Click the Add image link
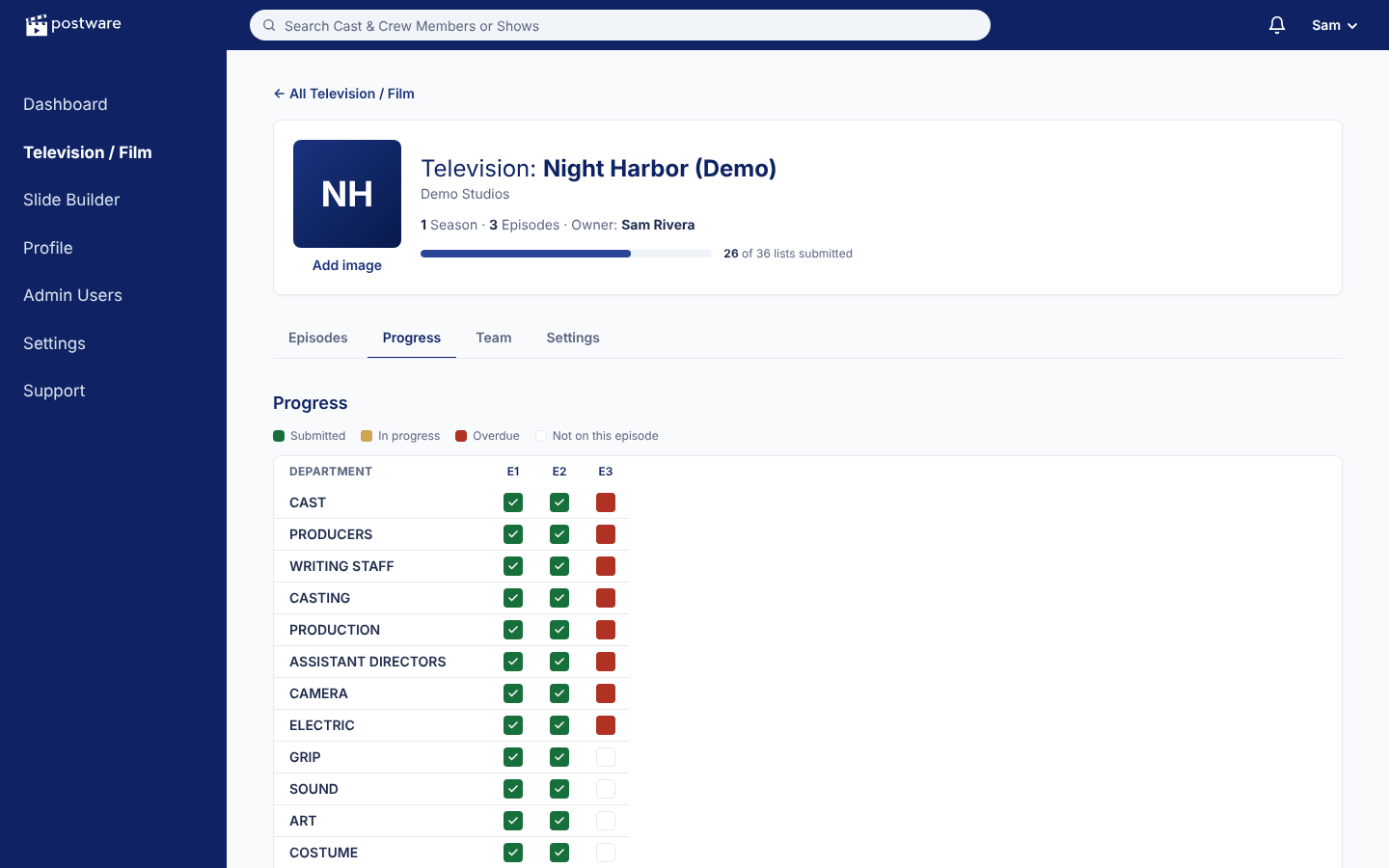Viewport: 1389px width, 868px height. pyautogui.click(x=347, y=265)
